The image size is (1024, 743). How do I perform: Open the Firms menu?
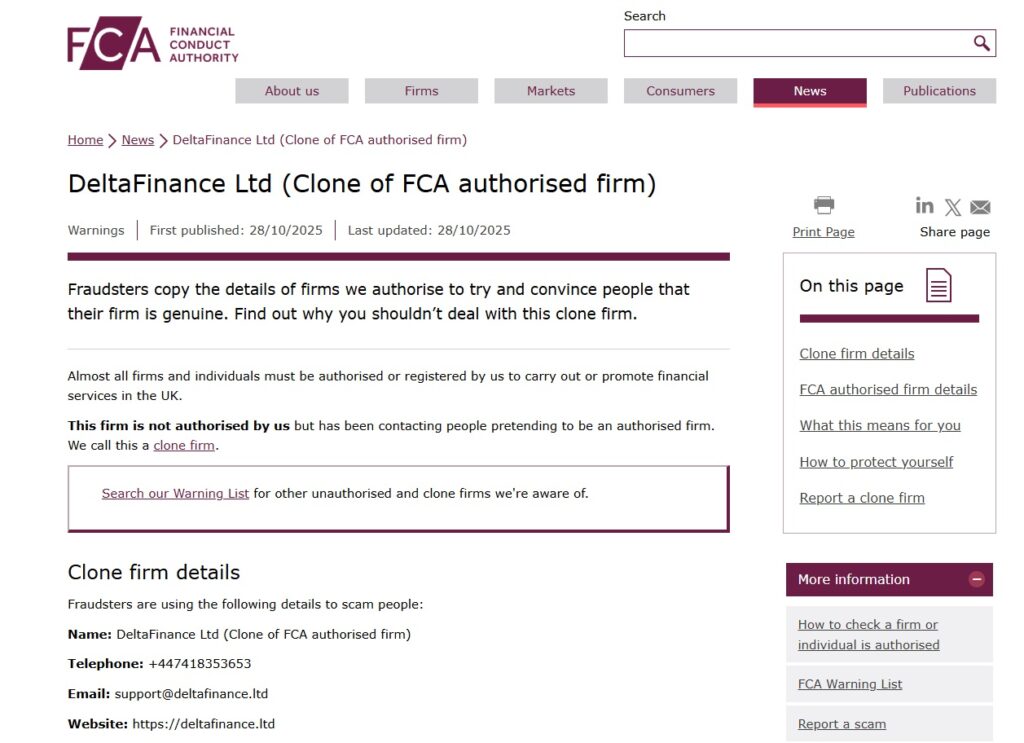coord(421,91)
